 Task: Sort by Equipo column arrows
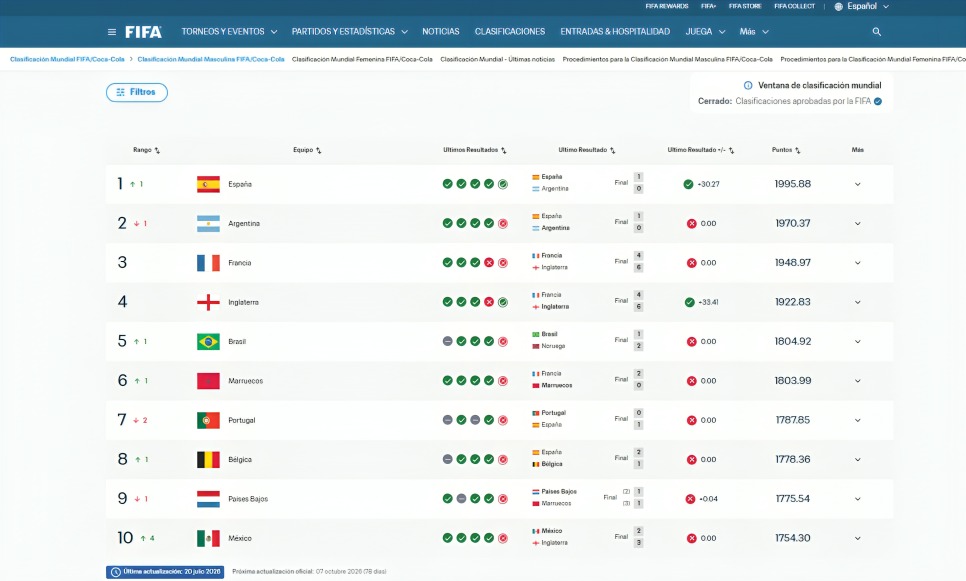[319, 150]
